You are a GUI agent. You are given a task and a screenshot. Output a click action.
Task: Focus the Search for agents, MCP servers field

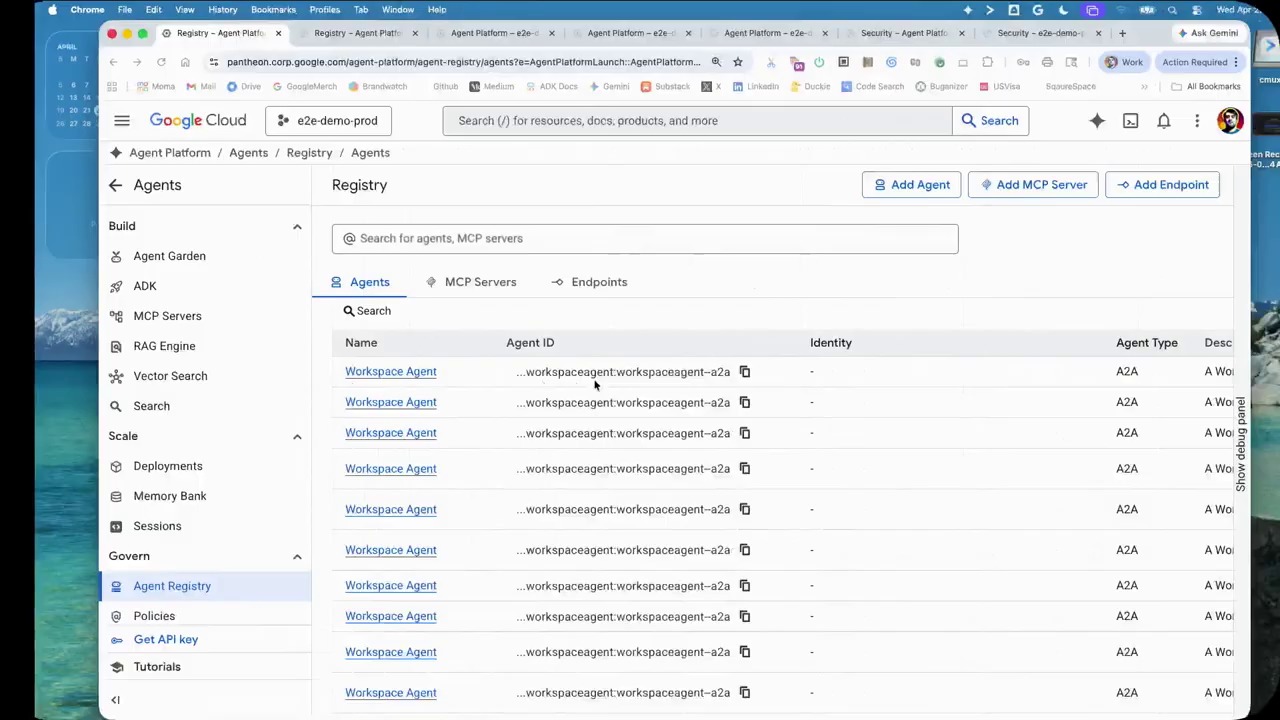pos(645,239)
